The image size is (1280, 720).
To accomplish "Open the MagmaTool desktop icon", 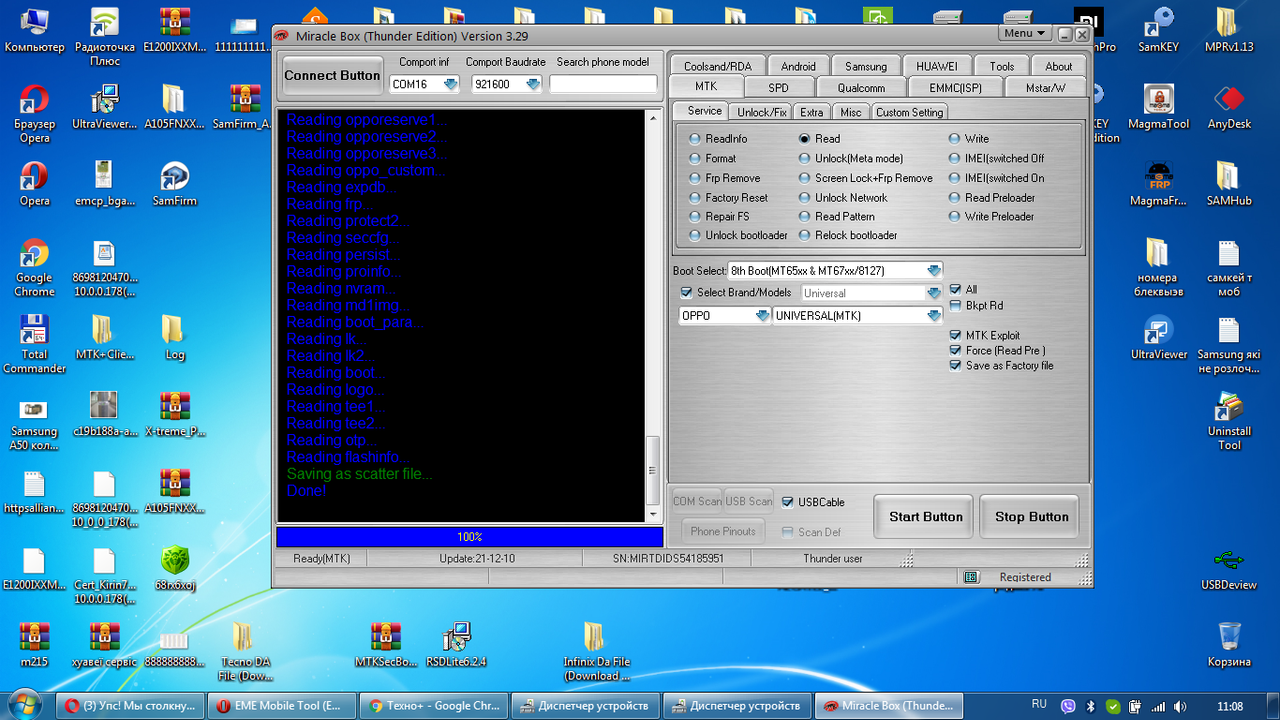I will [x=1159, y=107].
